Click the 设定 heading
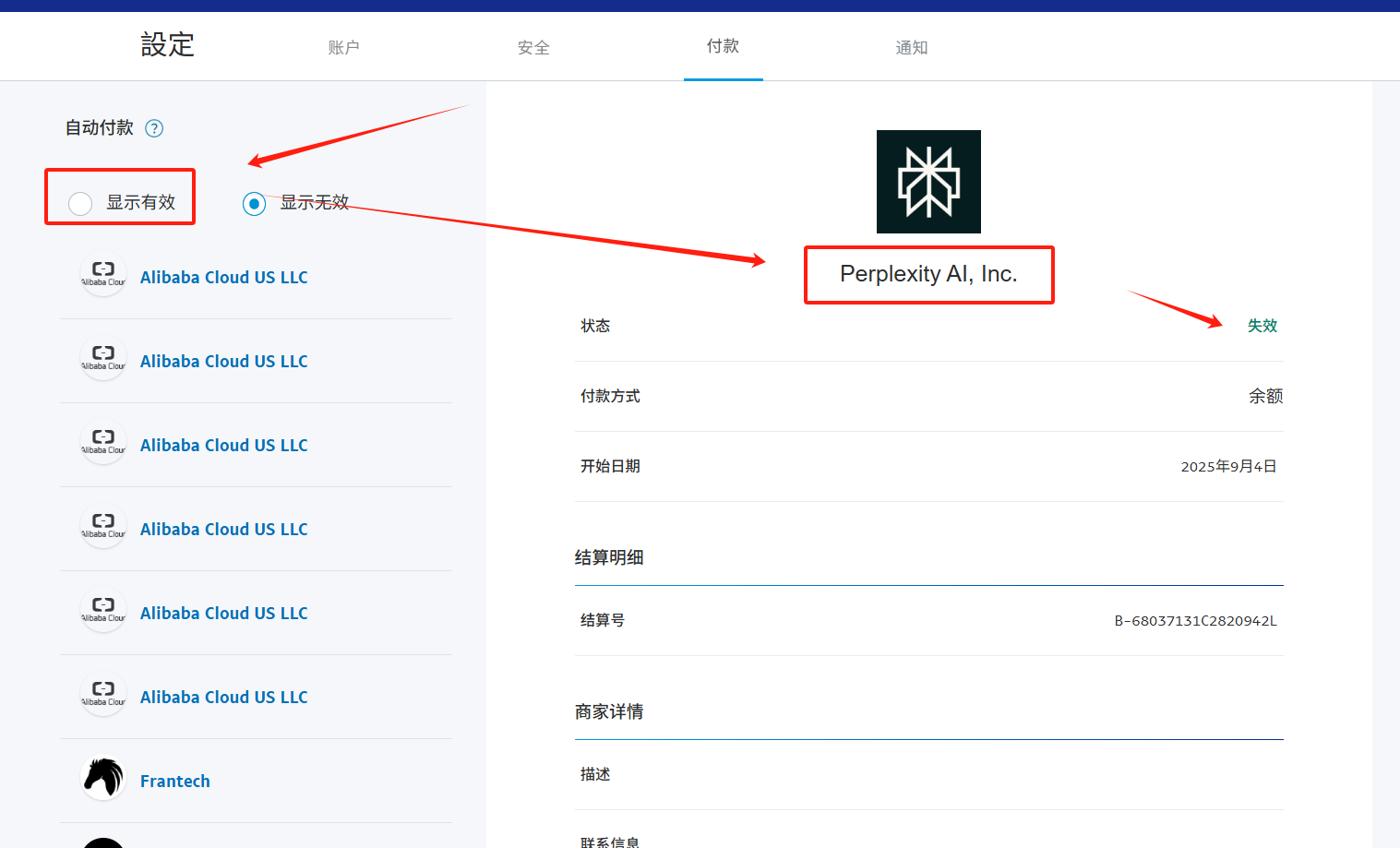1400x848 pixels. coord(168,44)
